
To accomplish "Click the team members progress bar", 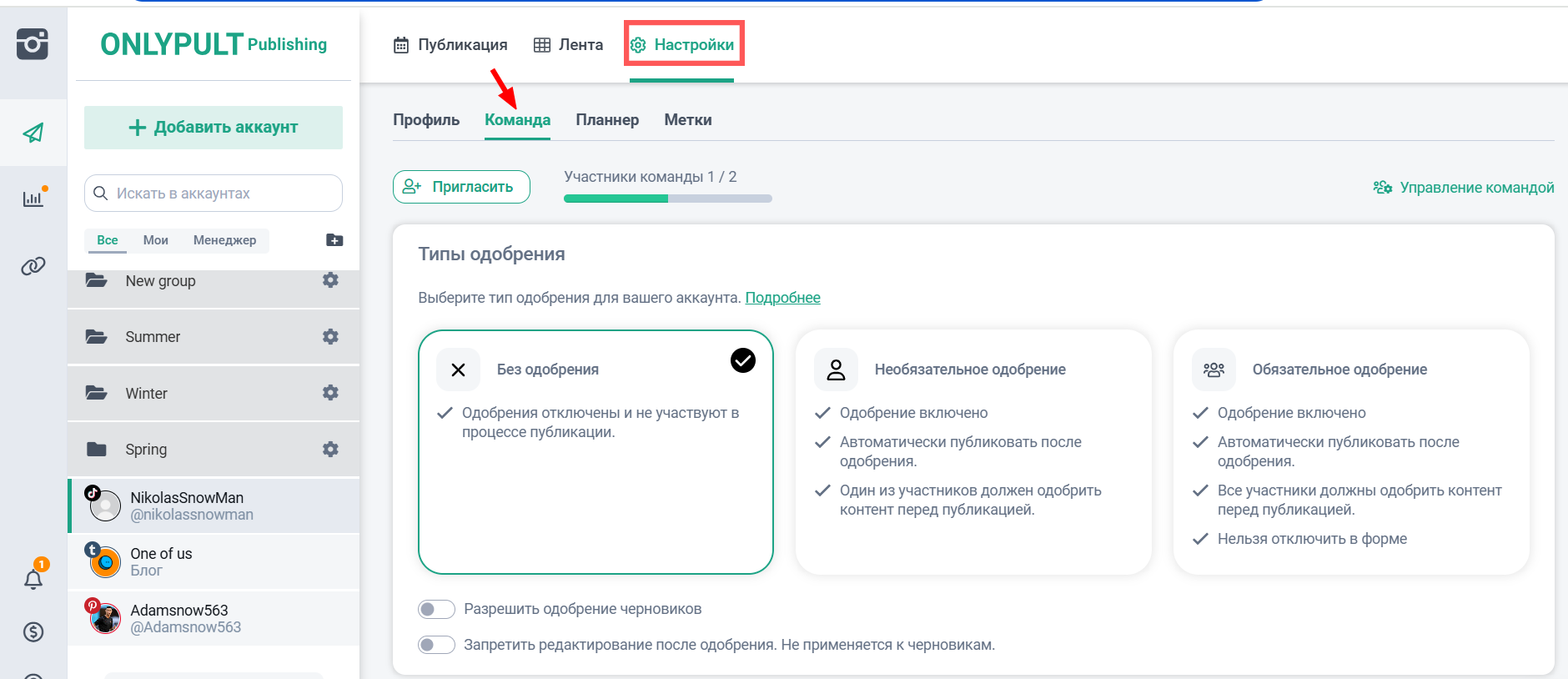I will click(x=667, y=199).
